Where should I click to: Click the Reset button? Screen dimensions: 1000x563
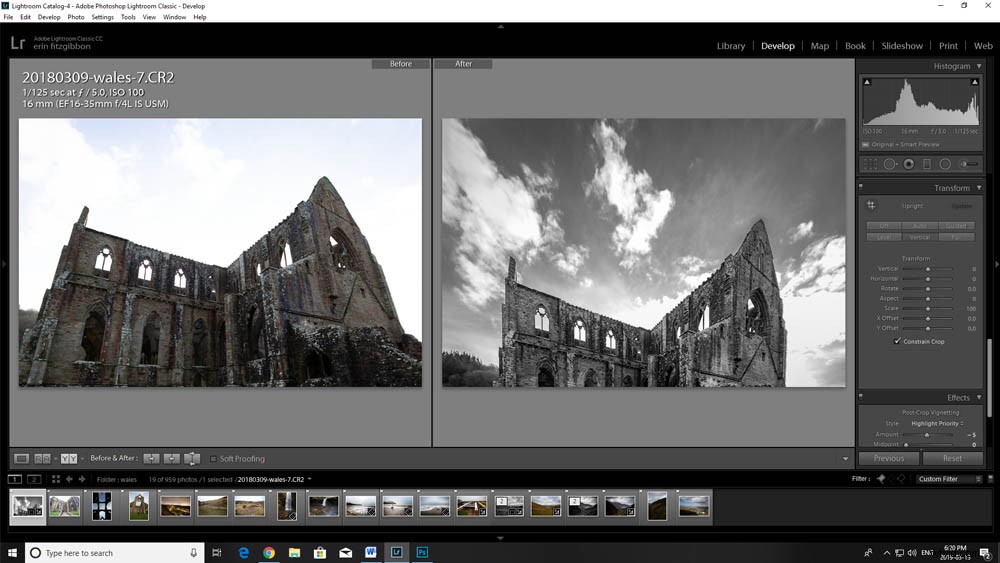pyautogui.click(x=952, y=458)
